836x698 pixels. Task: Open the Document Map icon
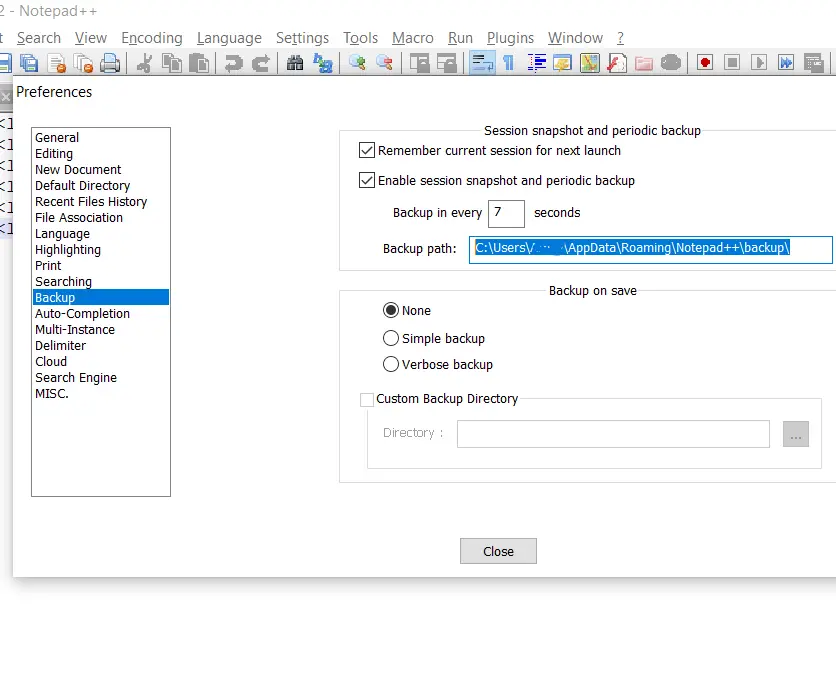(x=590, y=63)
